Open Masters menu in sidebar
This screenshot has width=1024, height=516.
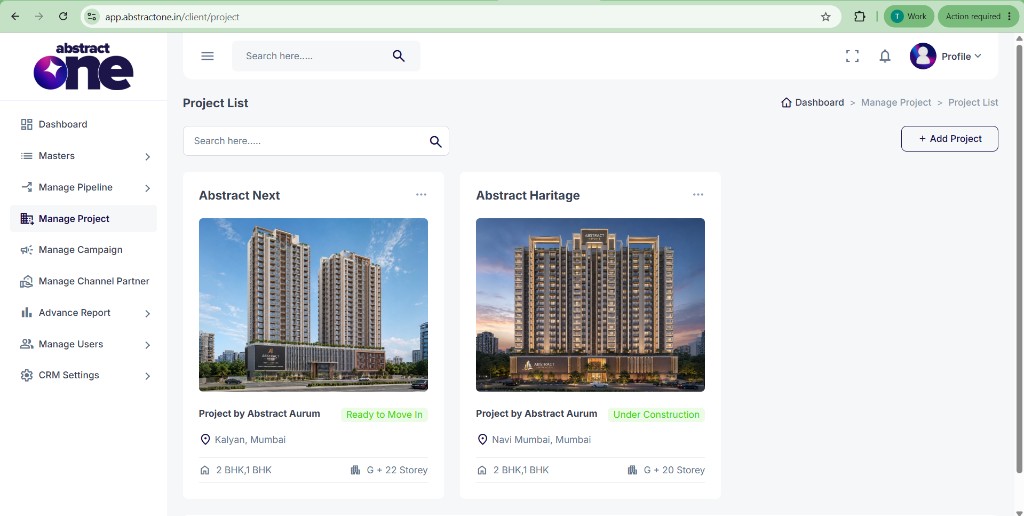(x=57, y=155)
